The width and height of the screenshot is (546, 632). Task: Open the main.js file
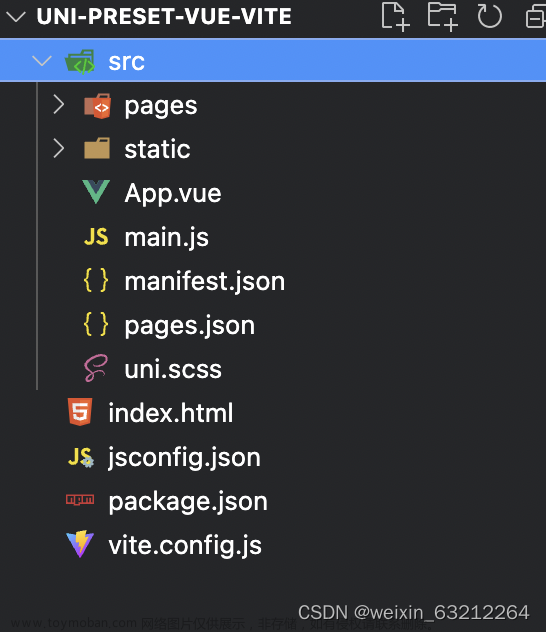tap(166, 237)
